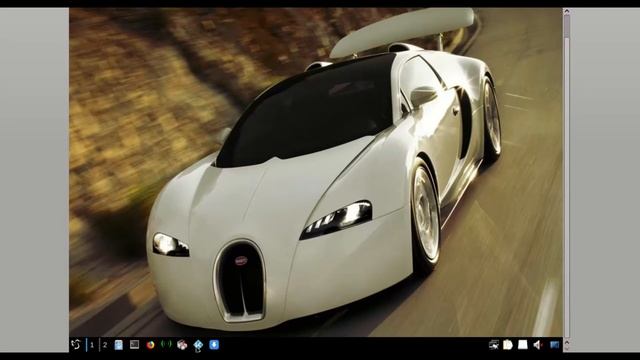The width and height of the screenshot is (640, 360).
Task: Click the network connection tray icon
Action: click(x=494, y=345)
